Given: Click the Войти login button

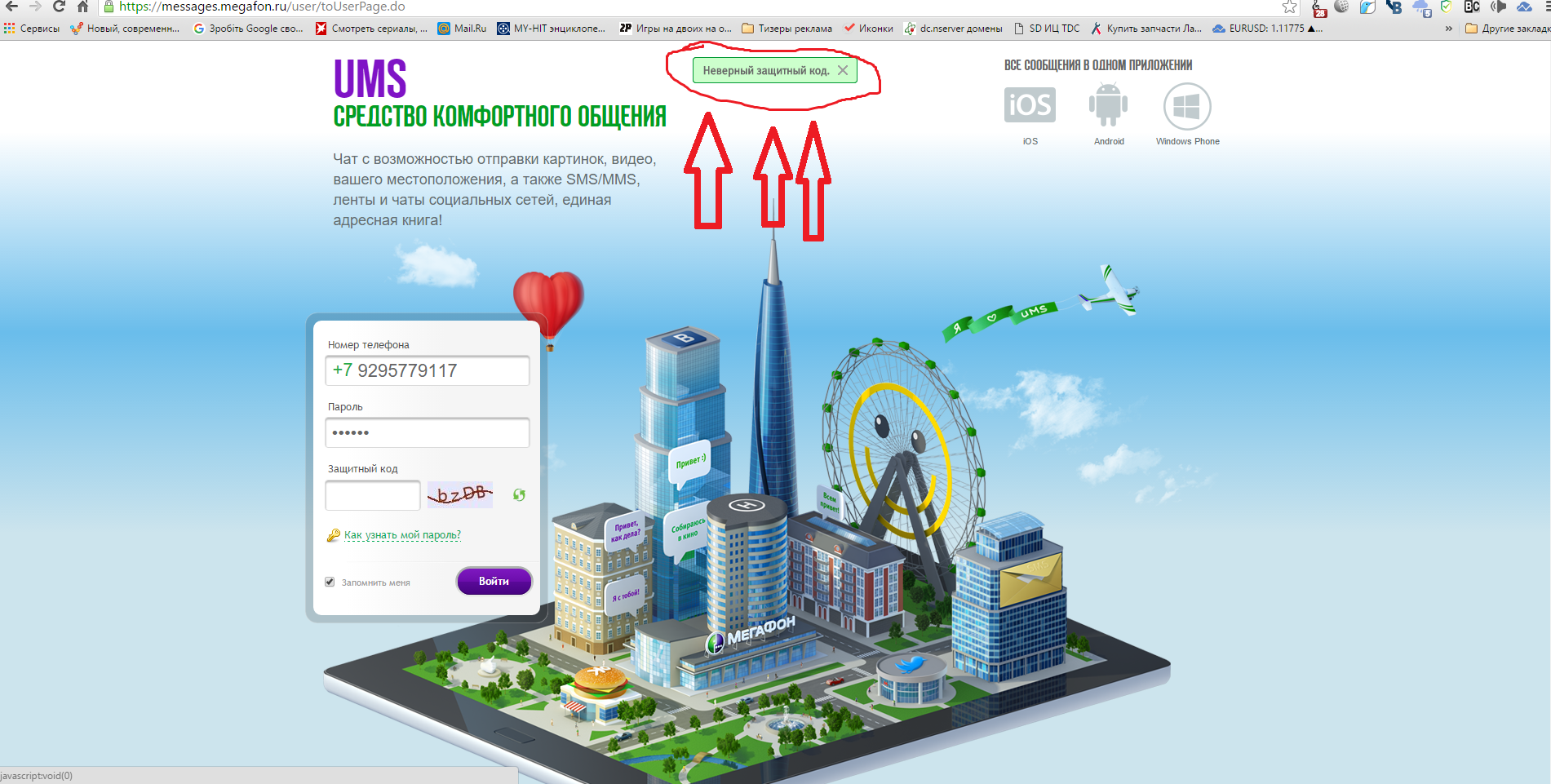Looking at the screenshot, I should coord(494,581).
